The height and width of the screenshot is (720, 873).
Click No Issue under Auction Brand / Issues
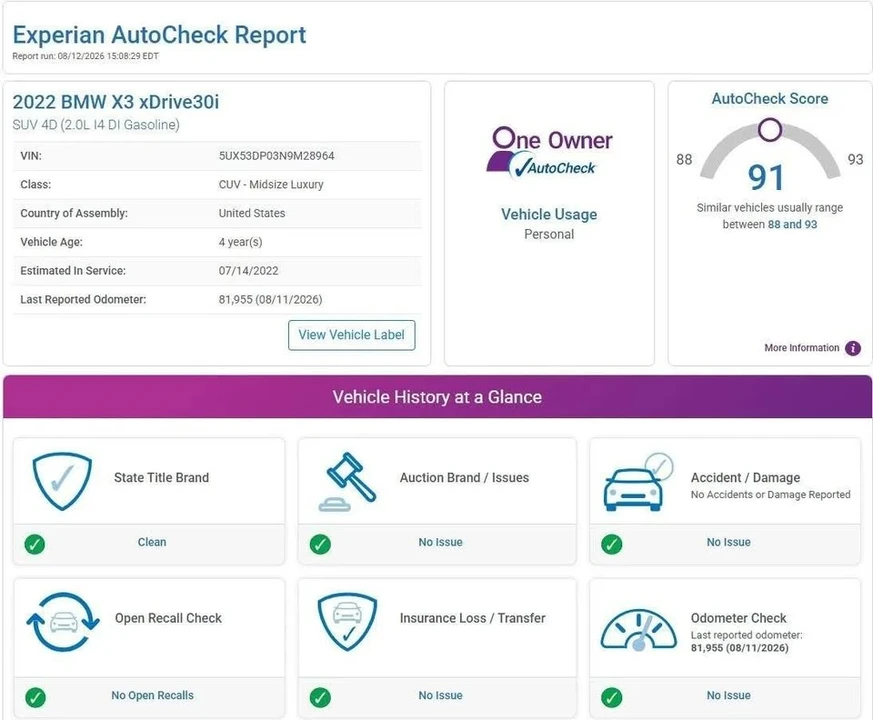coord(440,542)
